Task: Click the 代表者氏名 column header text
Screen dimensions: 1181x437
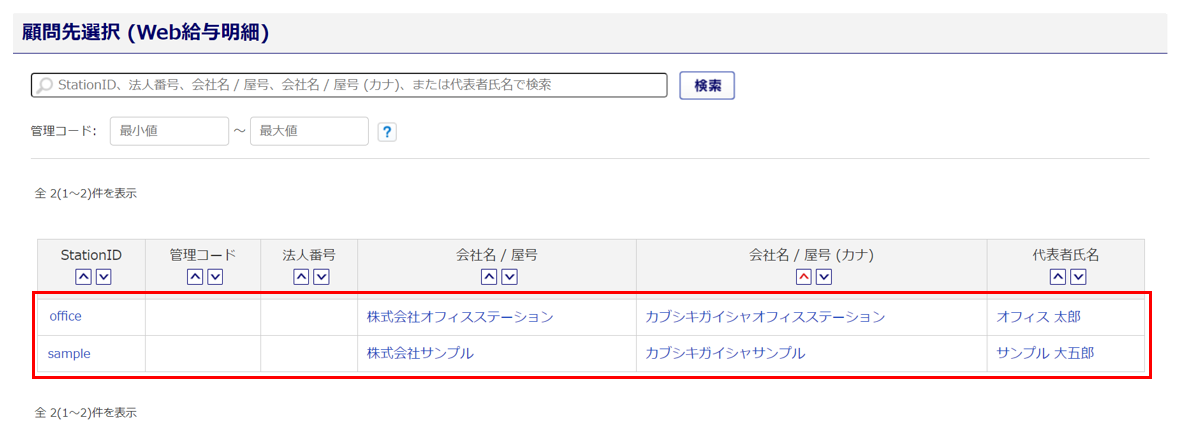Action: (x=1066, y=255)
